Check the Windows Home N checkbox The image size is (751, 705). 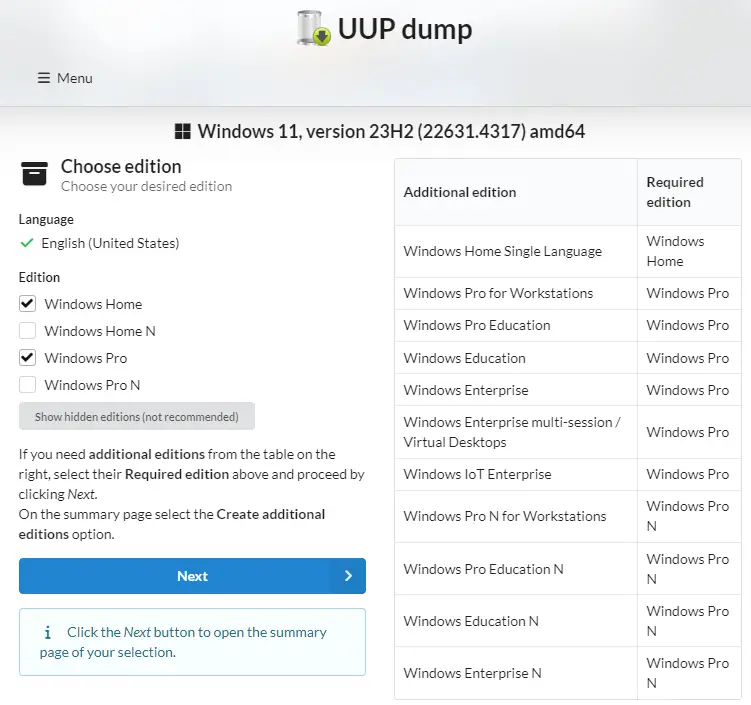point(27,330)
